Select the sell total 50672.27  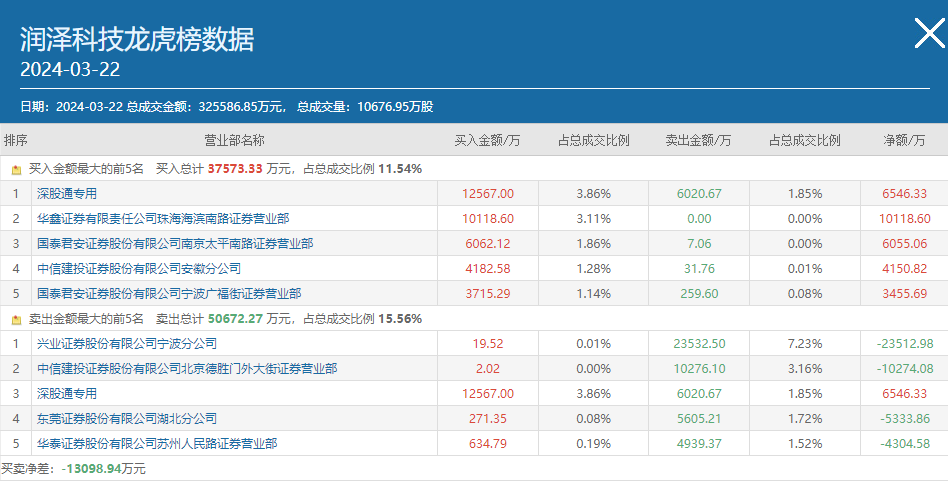coord(235,319)
